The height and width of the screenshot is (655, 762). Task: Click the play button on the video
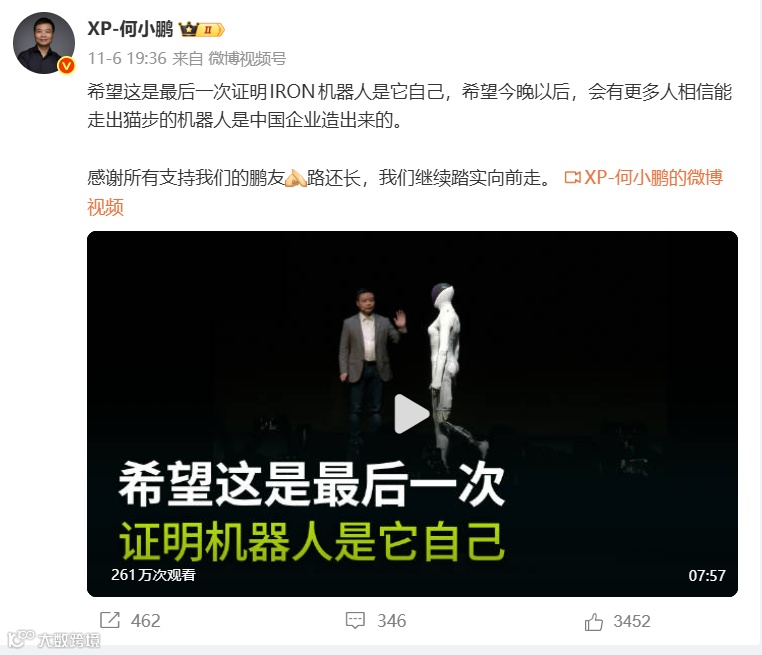pyautogui.click(x=411, y=414)
